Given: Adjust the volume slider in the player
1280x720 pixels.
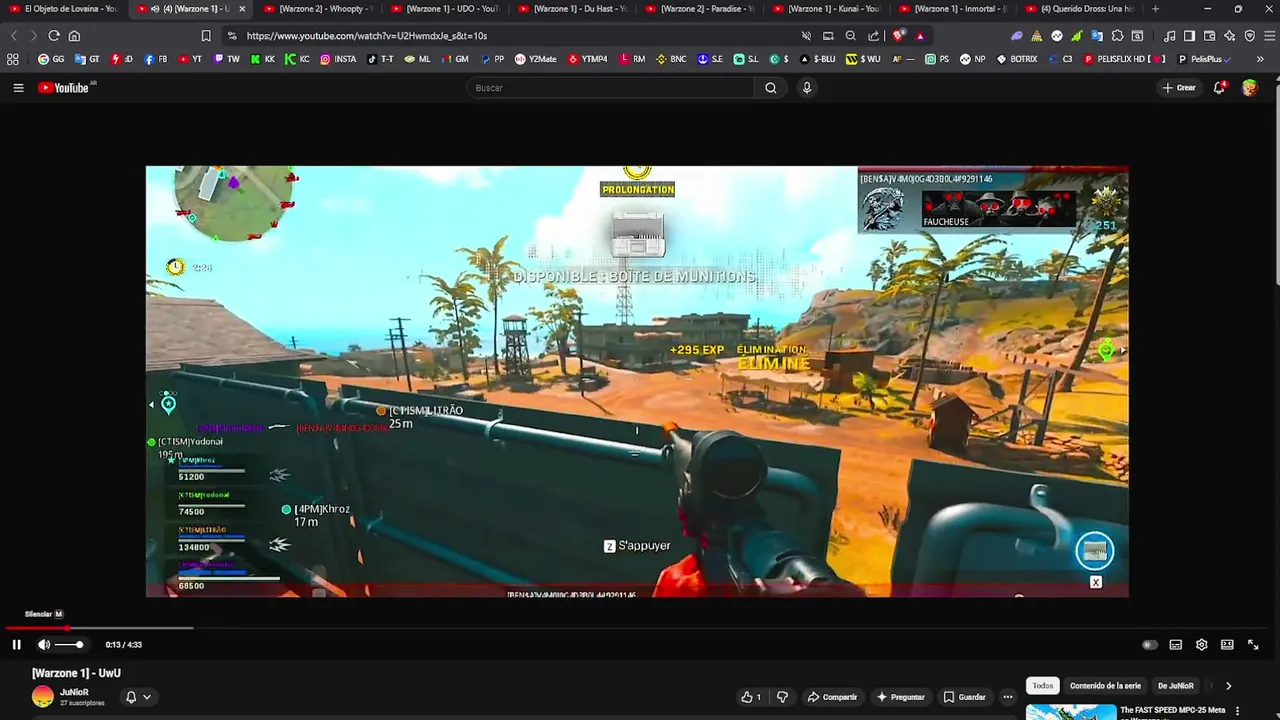Looking at the screenshot, I should pos(70,645).
